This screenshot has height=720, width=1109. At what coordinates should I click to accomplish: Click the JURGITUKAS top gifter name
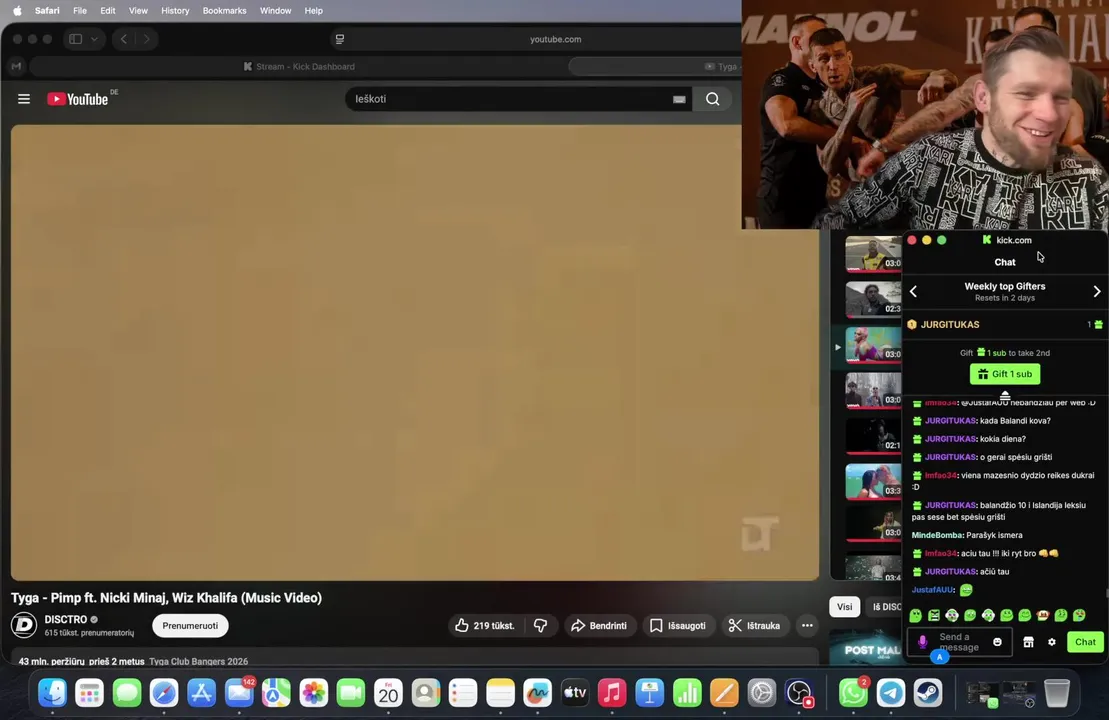click(950, 325)
